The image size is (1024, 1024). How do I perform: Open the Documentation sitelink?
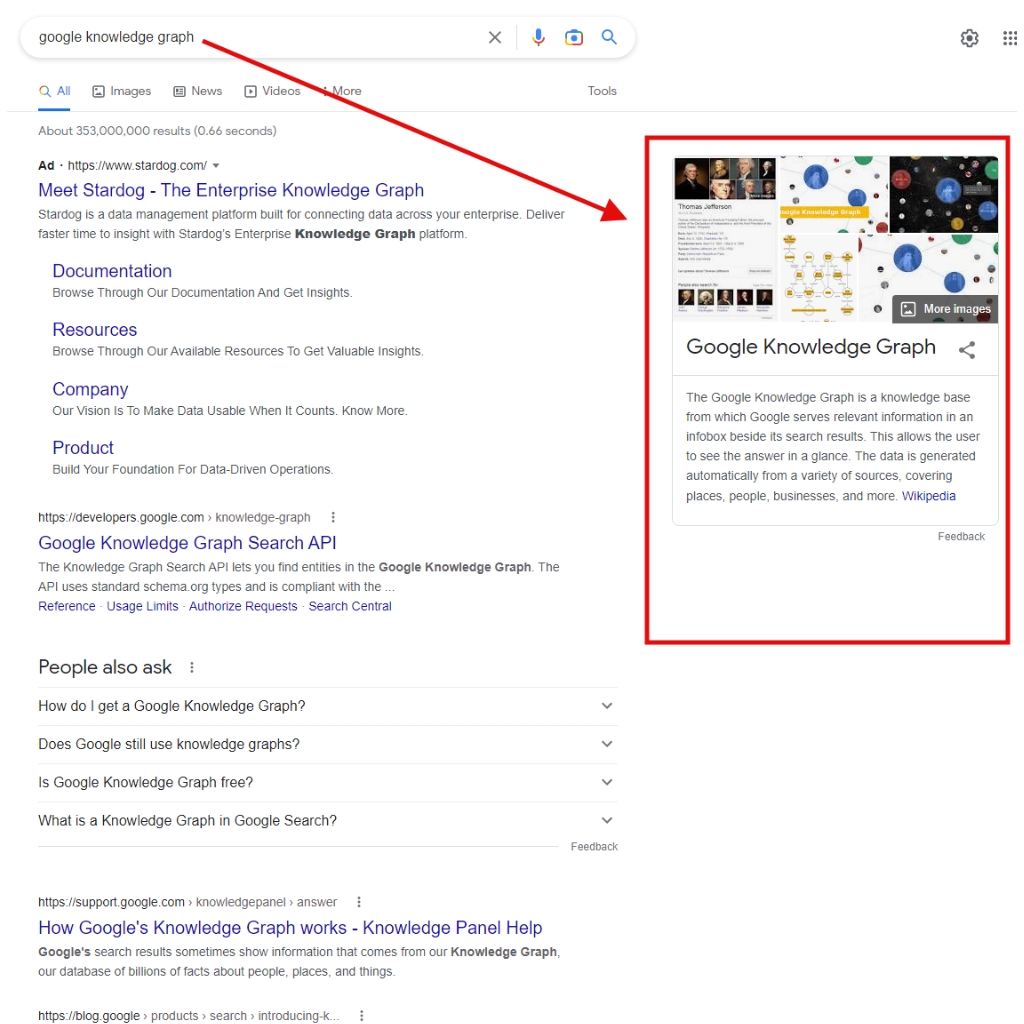112,271
